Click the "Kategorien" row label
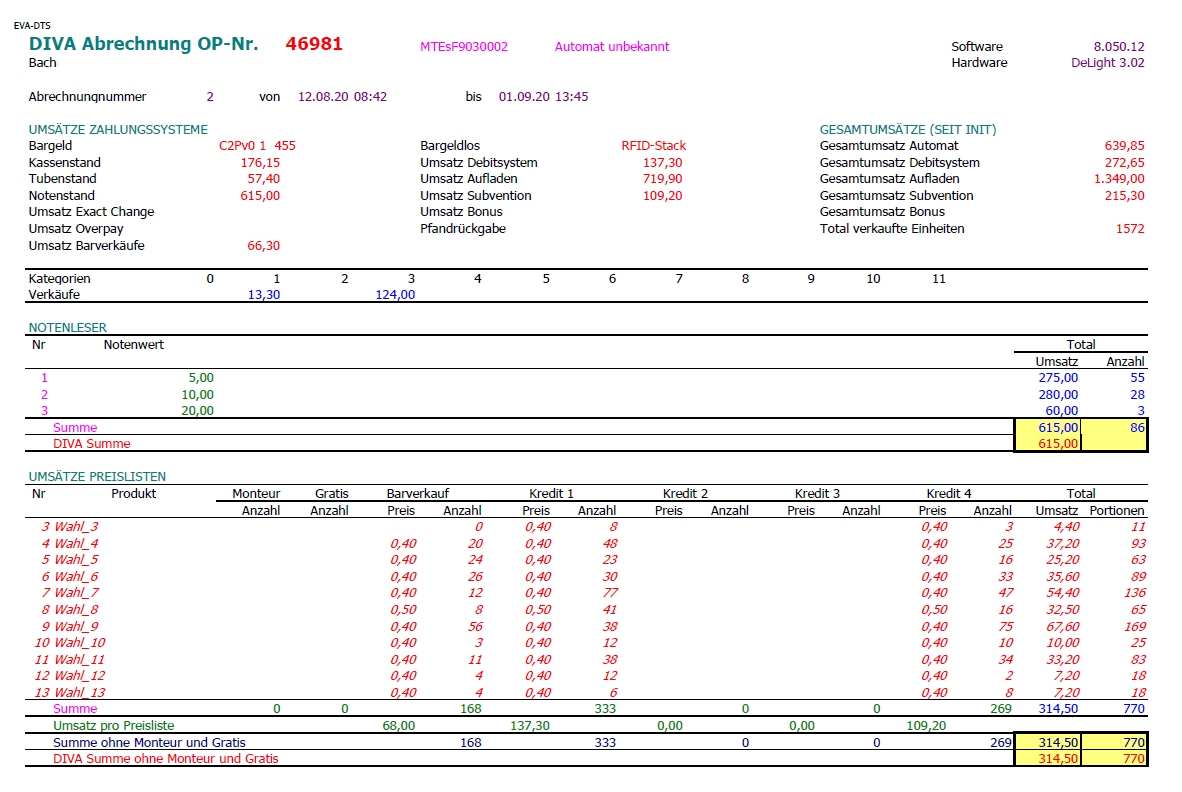 click(x=60, y=279)
